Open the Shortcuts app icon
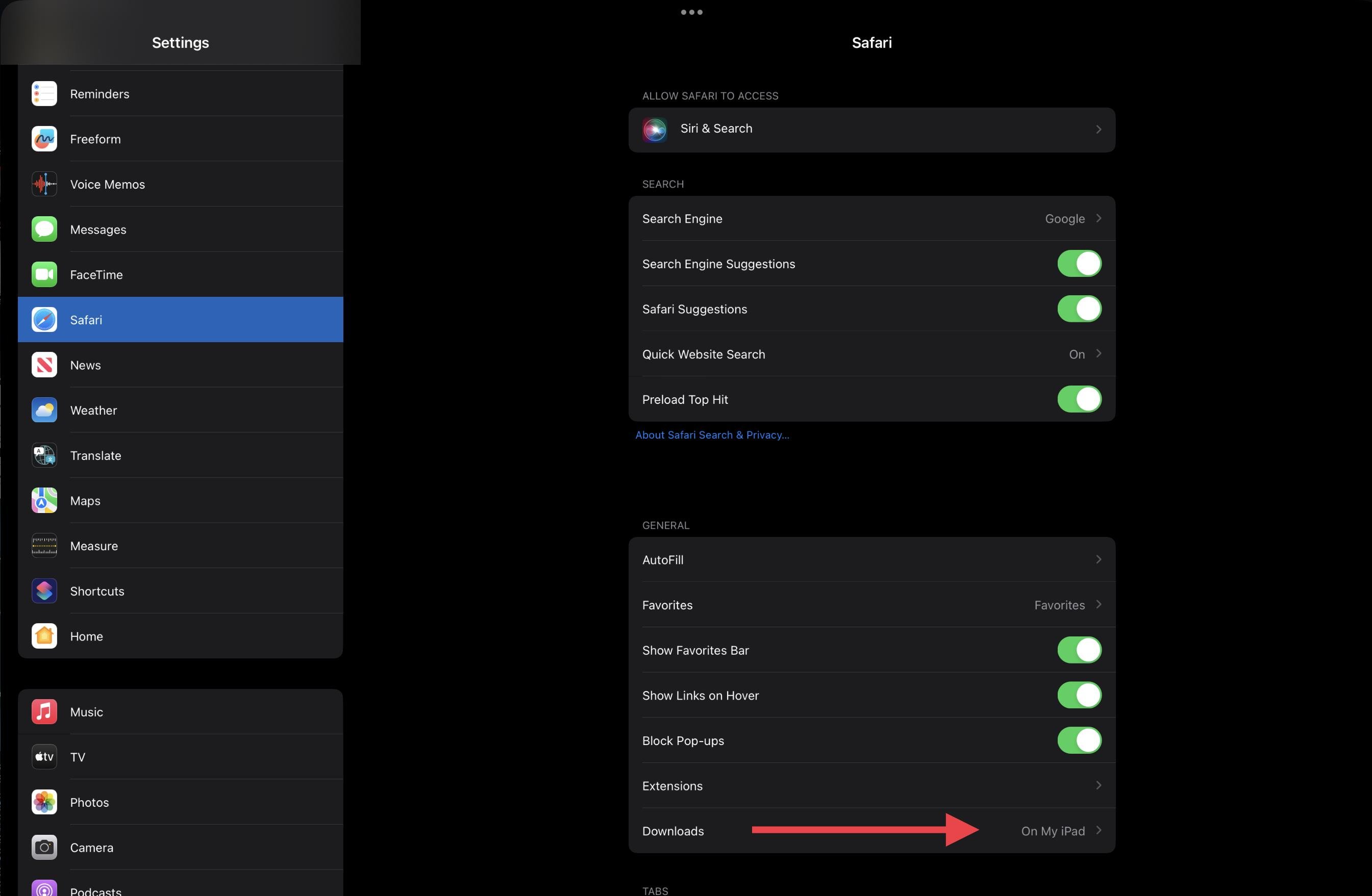Screen dimensions: 1372x896 point(44,591)
